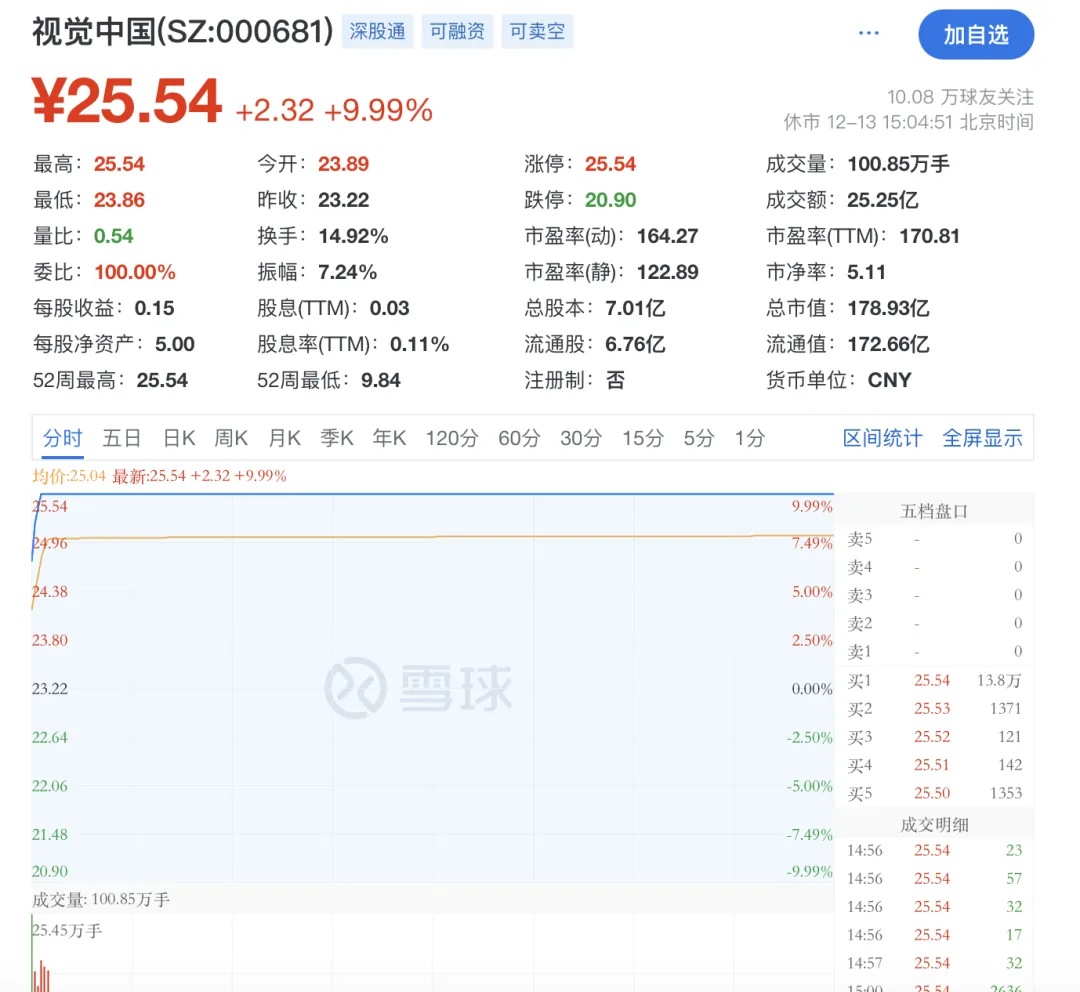Select the 1分 chart tab
The image size is (1080, 992).
click(x=750, y=438)
